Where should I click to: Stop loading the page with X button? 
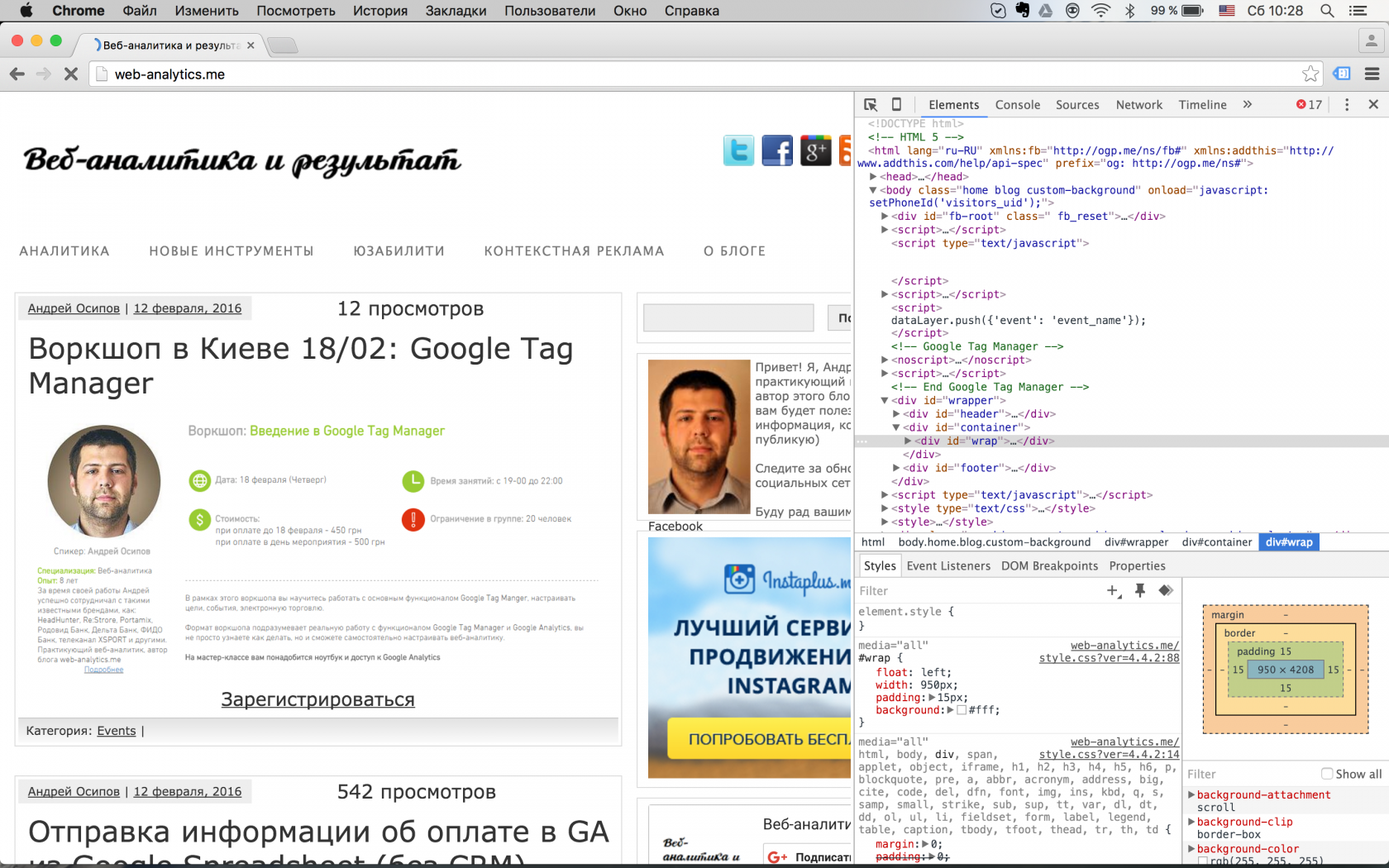71,74
